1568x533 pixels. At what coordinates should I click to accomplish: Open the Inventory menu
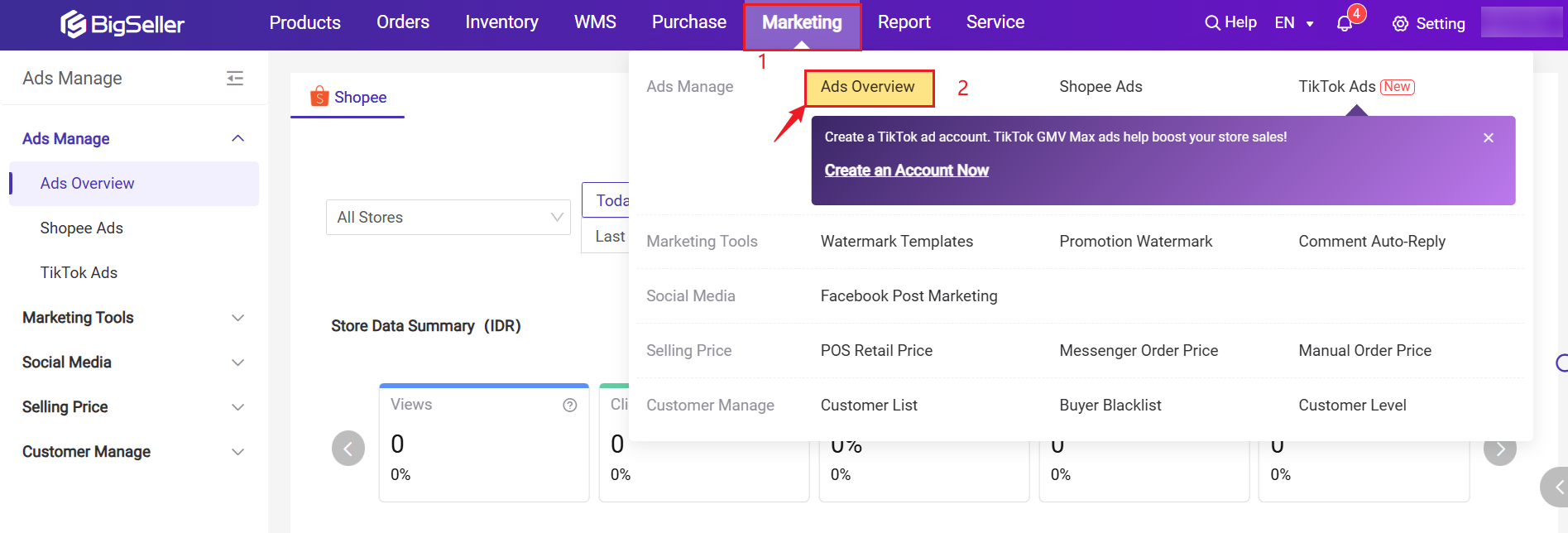(x=501, y=22)
